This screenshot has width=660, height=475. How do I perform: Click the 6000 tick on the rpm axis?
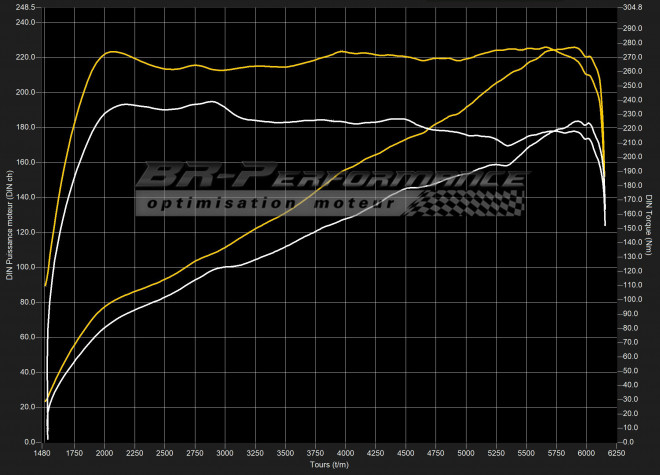pos(586,453)
